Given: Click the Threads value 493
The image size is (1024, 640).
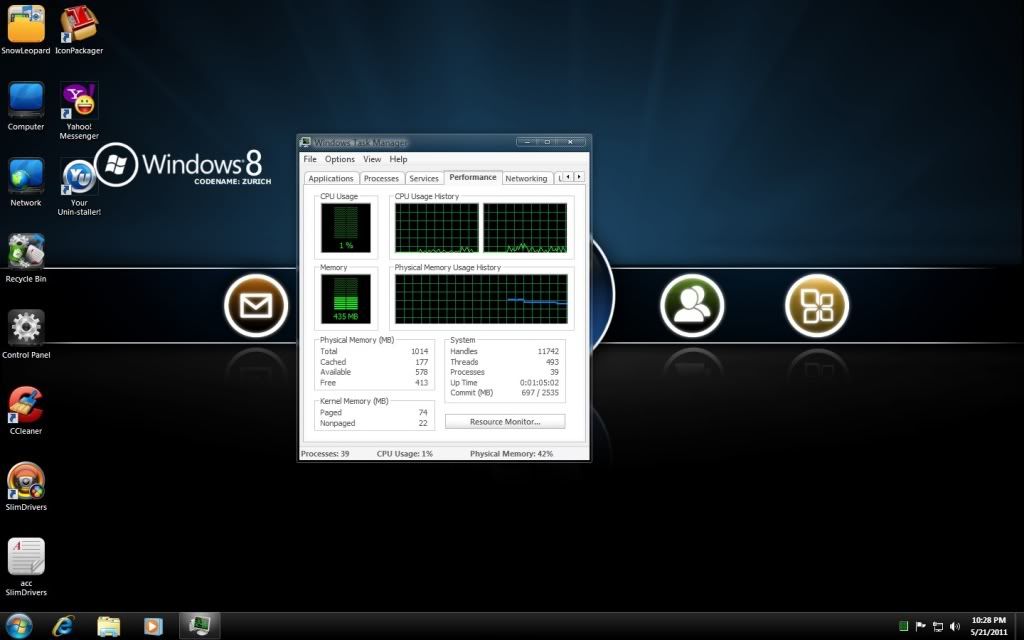Looking at the screenshot, I should (552, 362).
